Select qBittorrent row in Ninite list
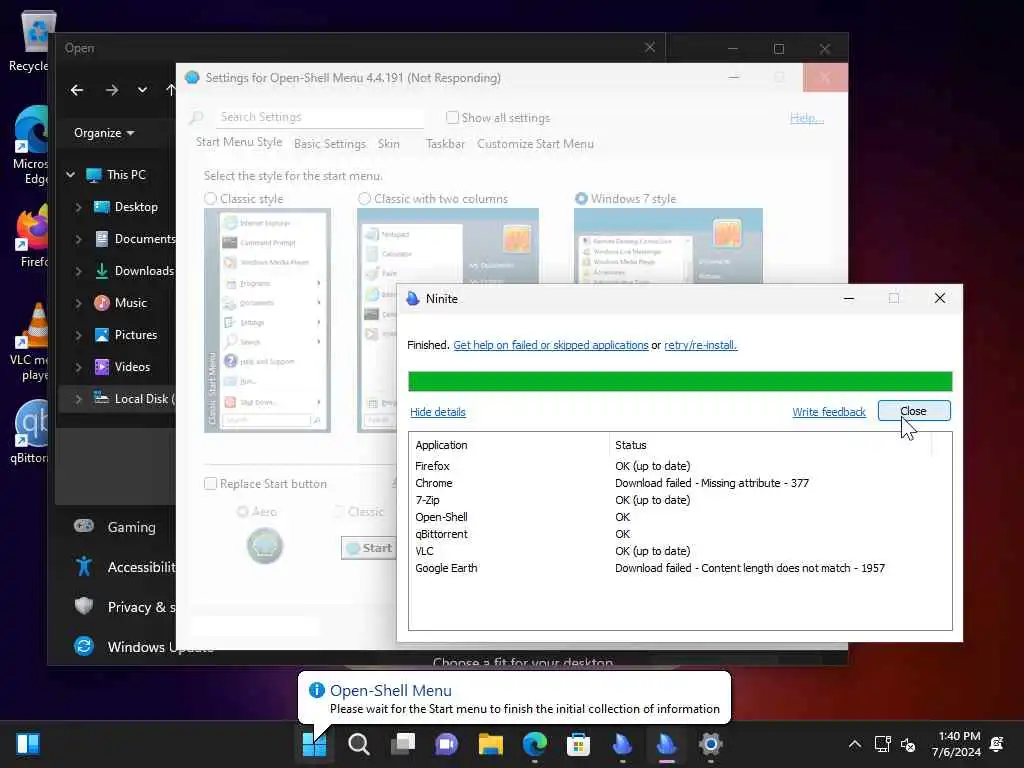1024x768 pixels. [x=679, y=534]
